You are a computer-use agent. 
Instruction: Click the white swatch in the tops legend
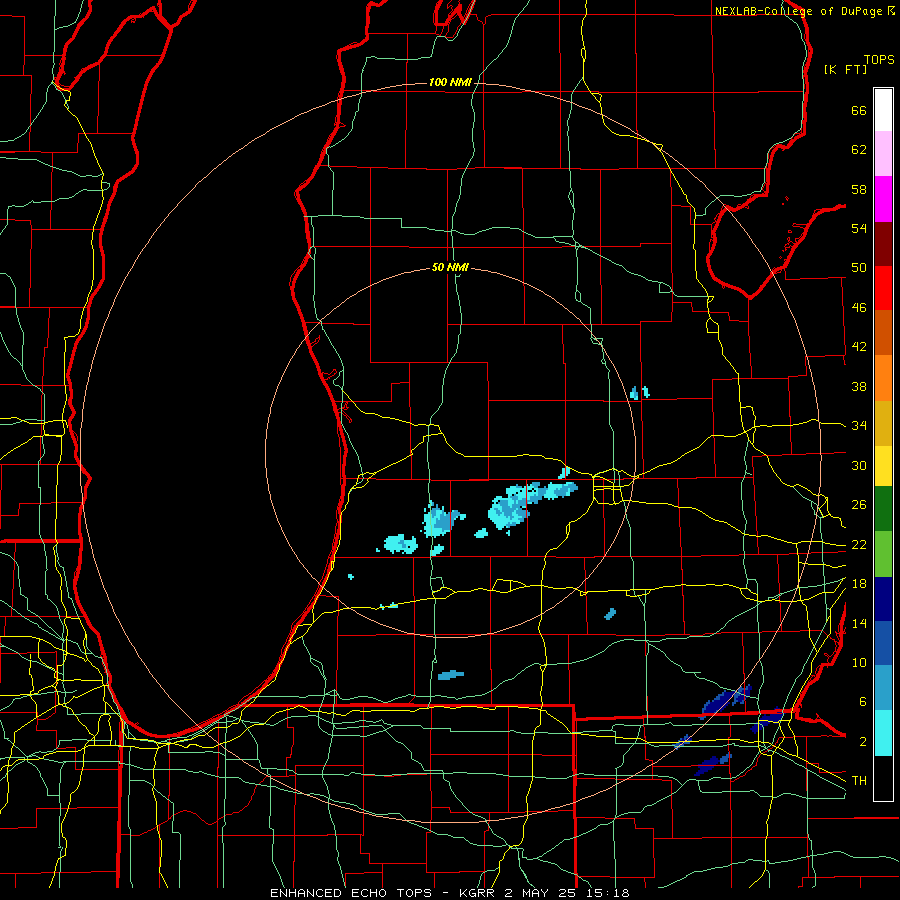[x=883, y=110]
